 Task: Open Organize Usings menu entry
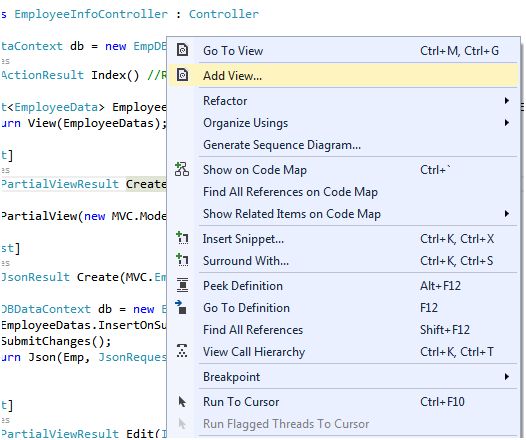click(343, 123)
